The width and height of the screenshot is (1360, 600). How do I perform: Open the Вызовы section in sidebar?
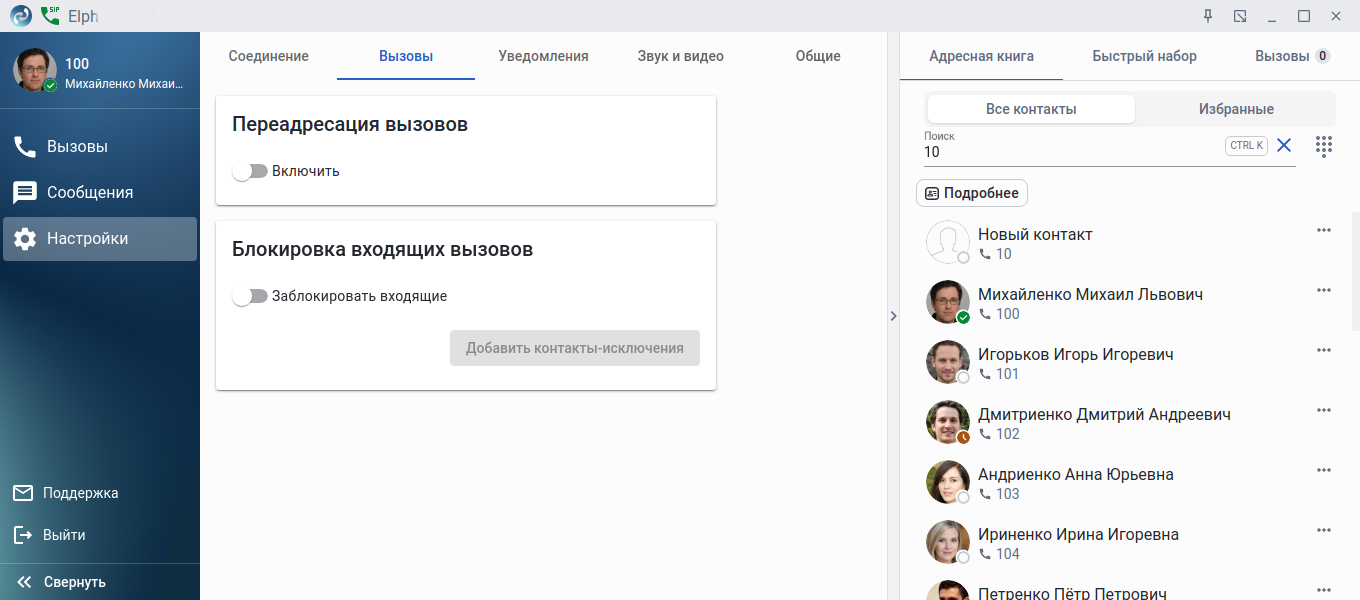click(x=99, y=147)
